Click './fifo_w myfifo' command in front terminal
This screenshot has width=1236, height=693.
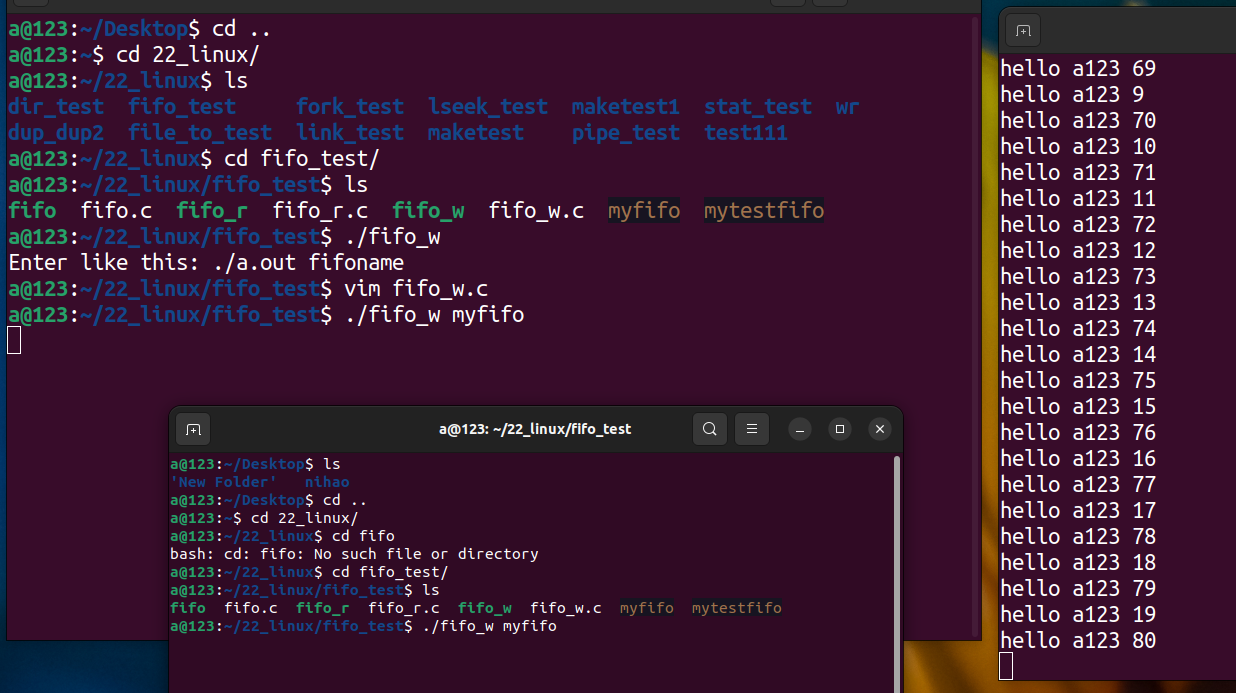pyautogui.click(x=489, y=626)
